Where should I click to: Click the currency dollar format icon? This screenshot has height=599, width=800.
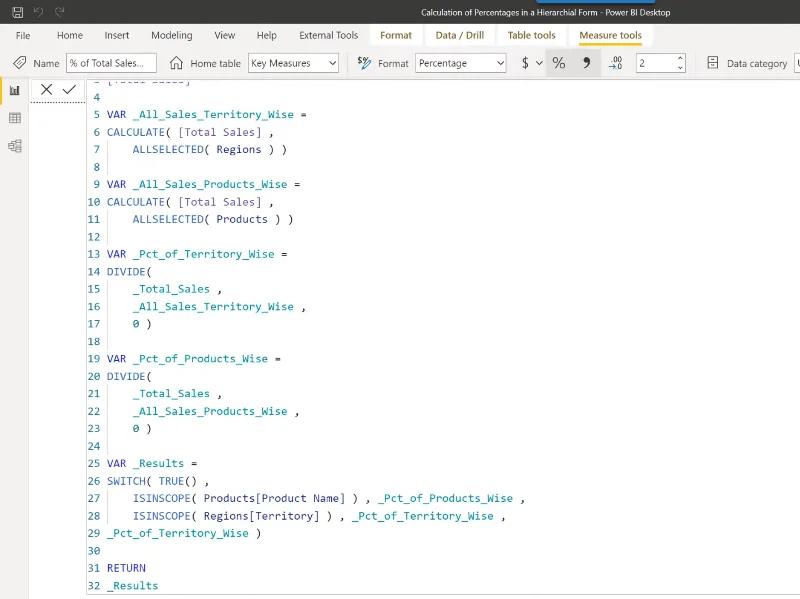point(525,63)
